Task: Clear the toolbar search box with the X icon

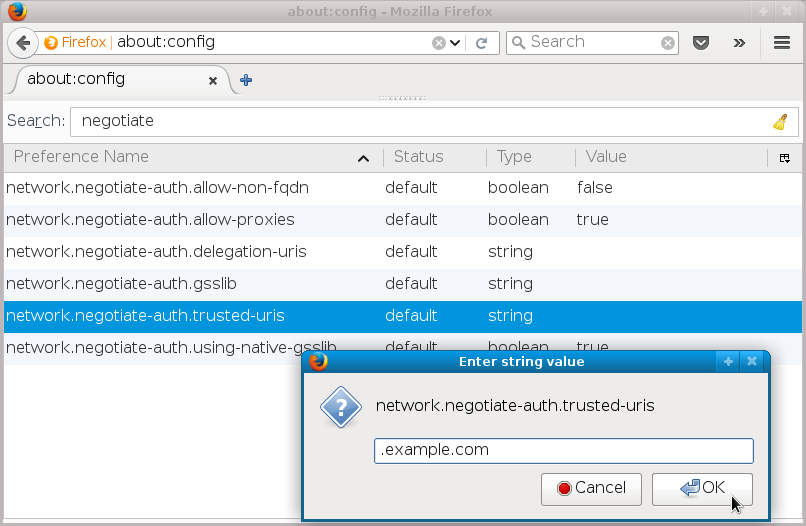Action: coord(668,43)
